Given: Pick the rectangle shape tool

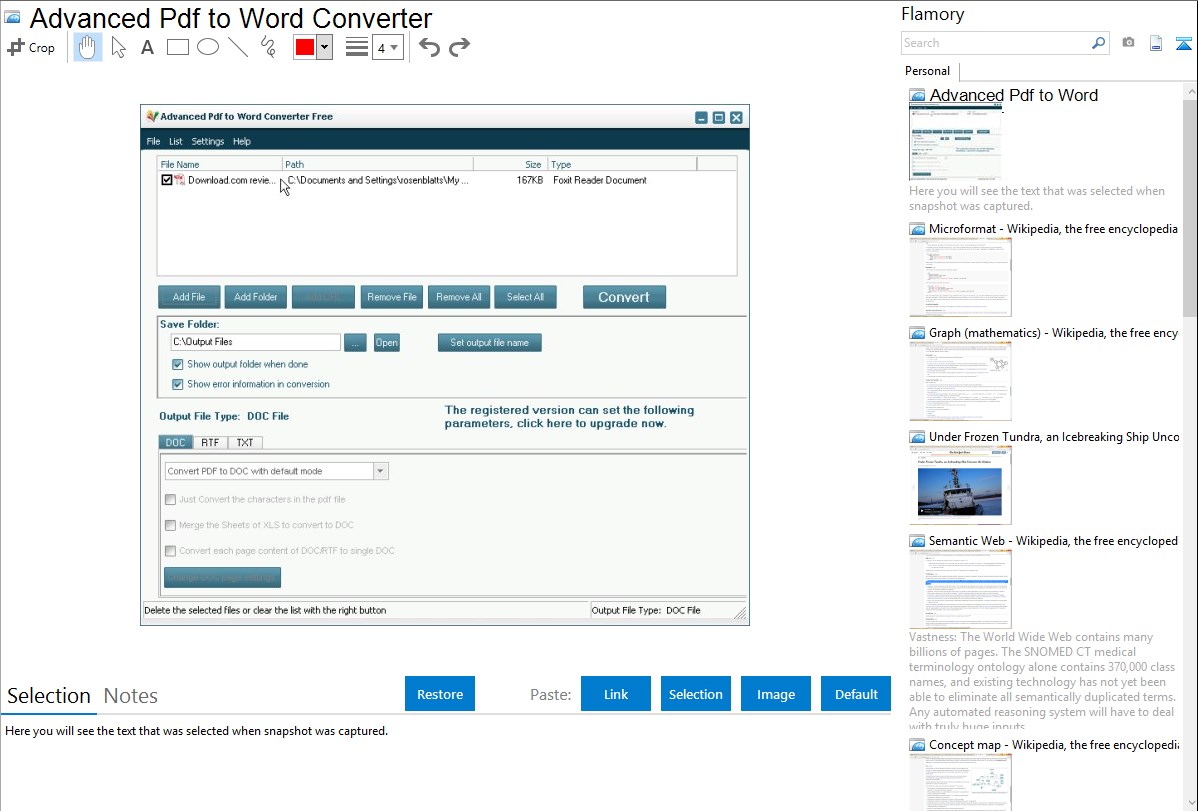Looking at the screenshot, I should [177, 47].
